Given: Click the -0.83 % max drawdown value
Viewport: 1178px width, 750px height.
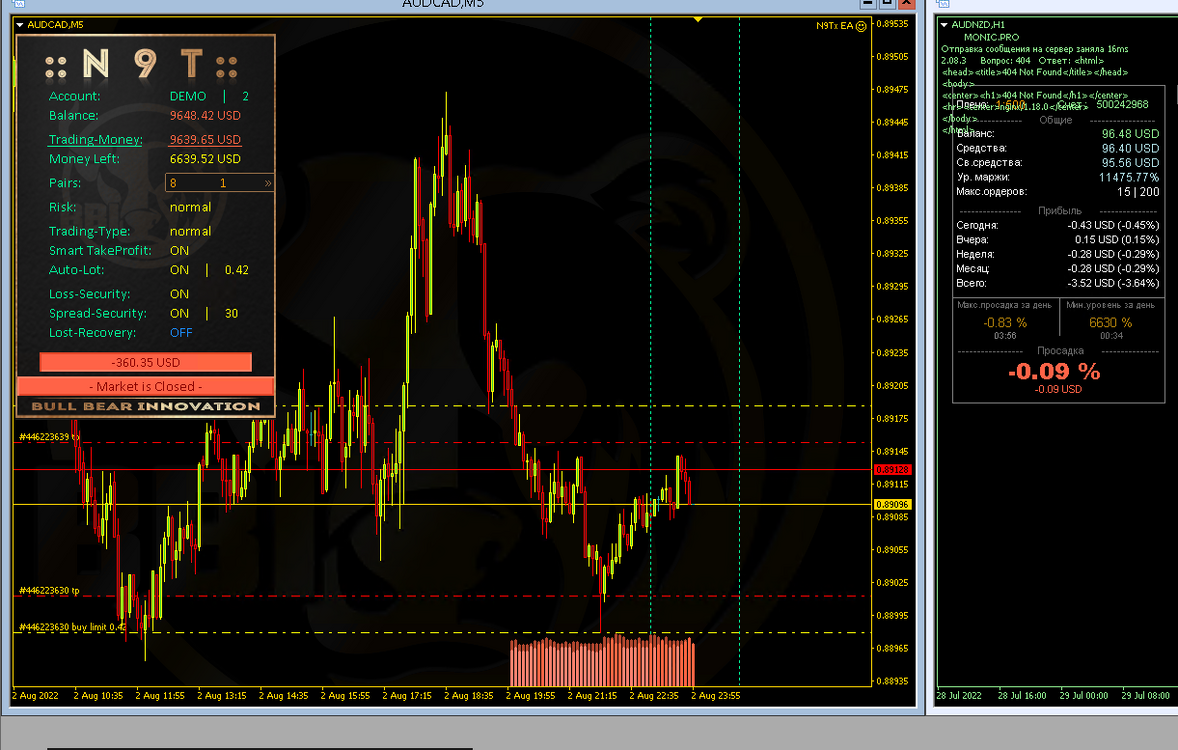Looking at the screenshot, I should pos(1004,322).
